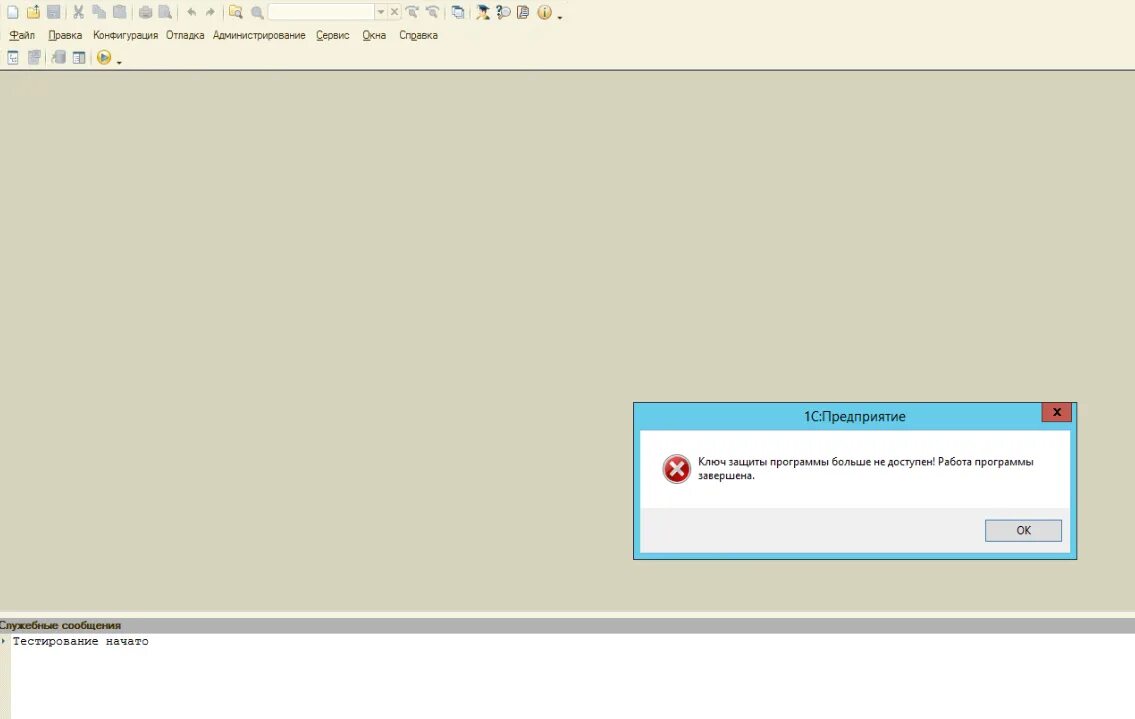Click the red error icon in dialog

pos(677,469)
